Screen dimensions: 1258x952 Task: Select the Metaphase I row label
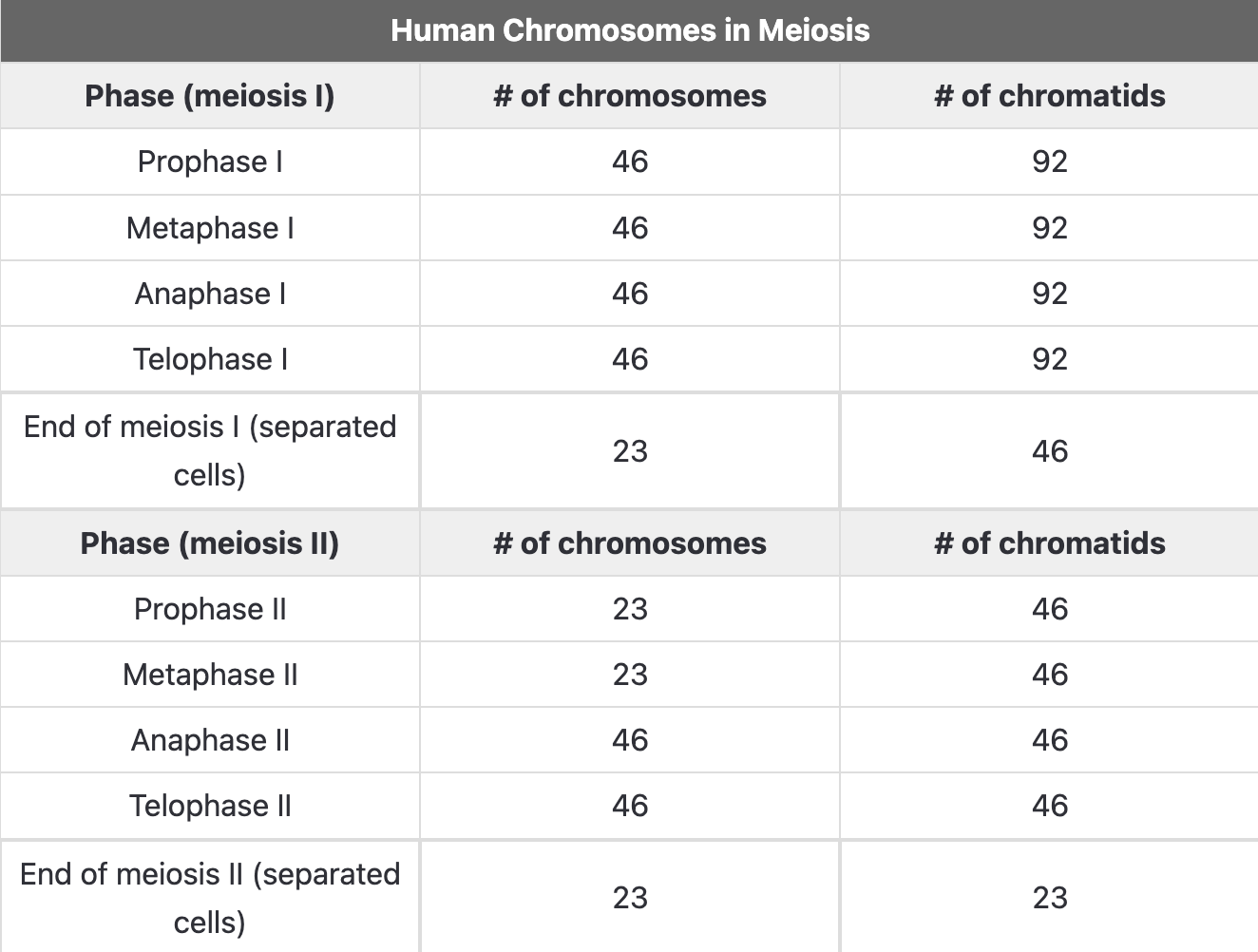[210, 228]
